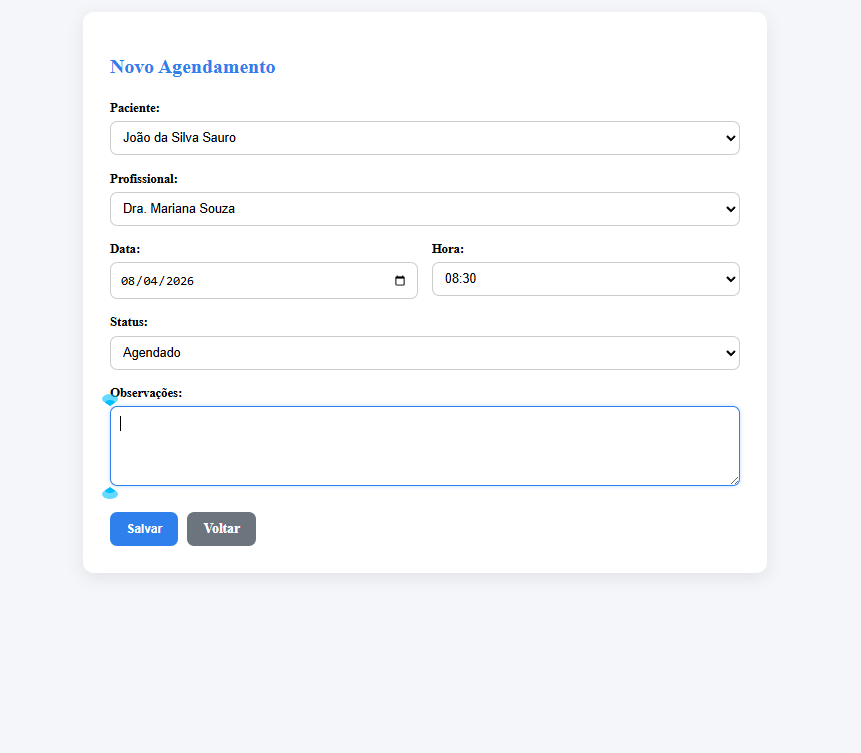Click the "Data:" field label

[125, 249]
